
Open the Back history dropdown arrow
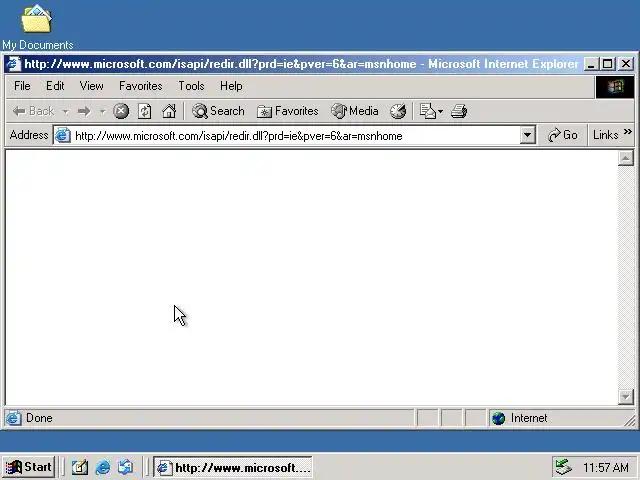65,111
